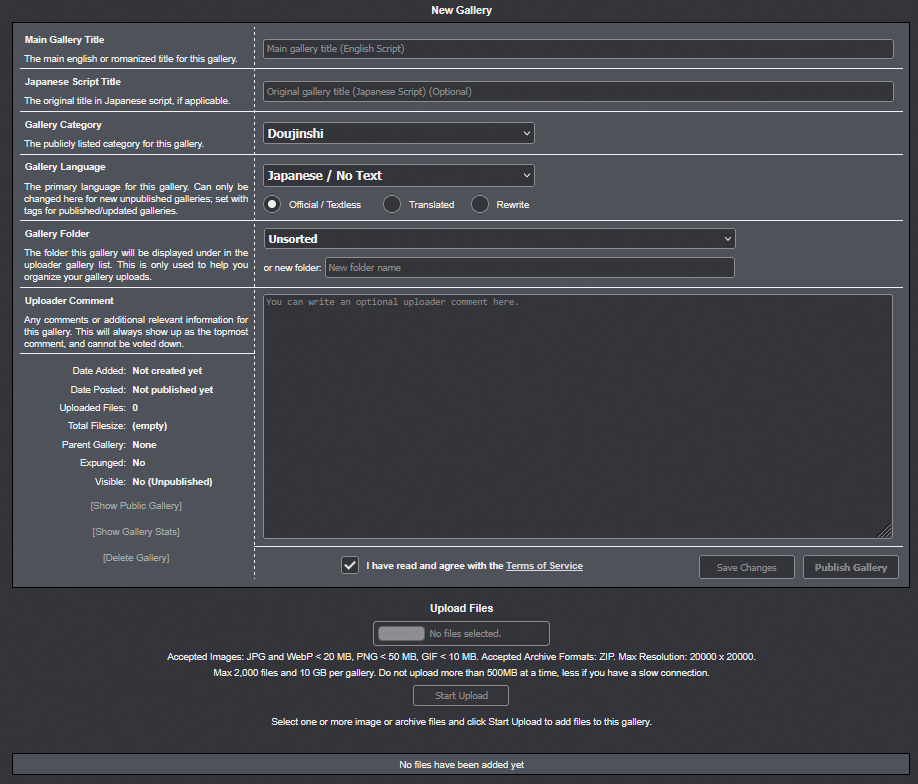Click the 'No files have been added yet' bar
918x784 pixels.
[461, 765]
